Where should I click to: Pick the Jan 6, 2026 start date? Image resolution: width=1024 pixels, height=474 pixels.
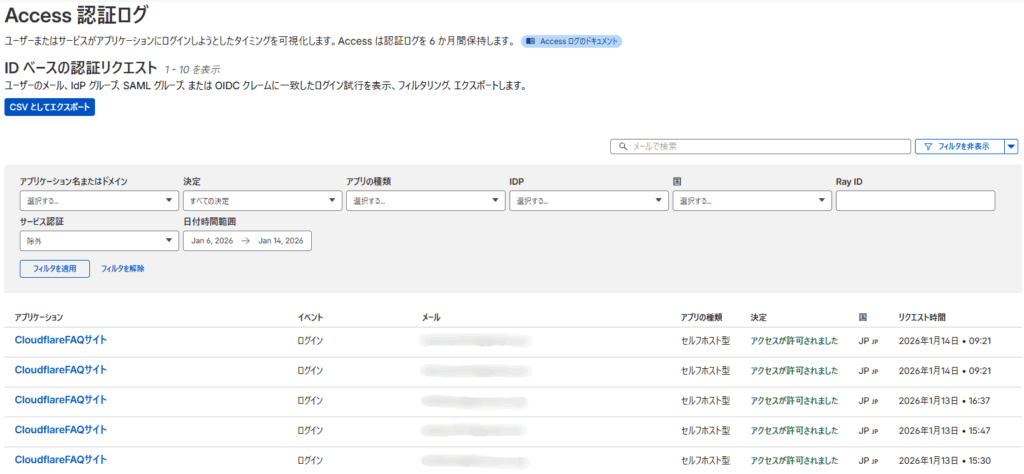pyautogui.click(x=211, y=241)
